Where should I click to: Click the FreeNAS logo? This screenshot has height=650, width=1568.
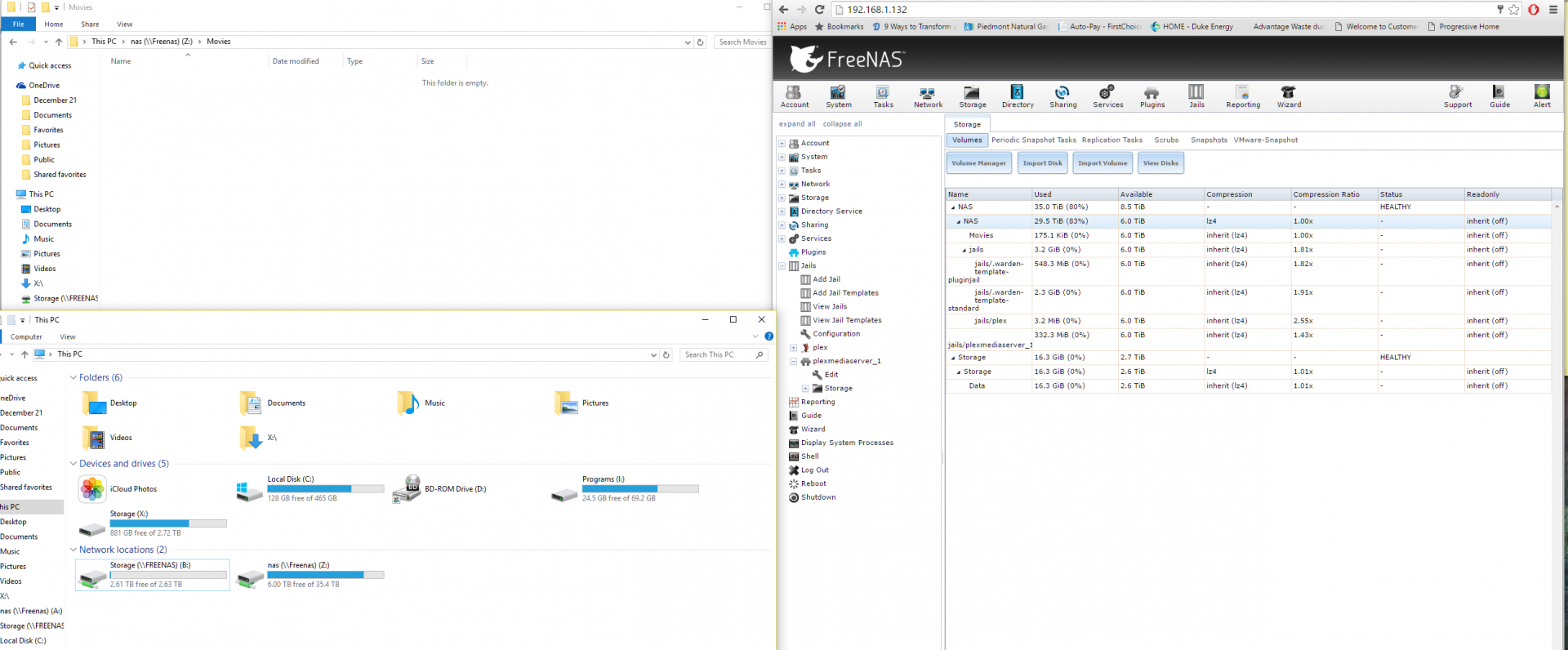pyautogui.click(x=846, y=58)
